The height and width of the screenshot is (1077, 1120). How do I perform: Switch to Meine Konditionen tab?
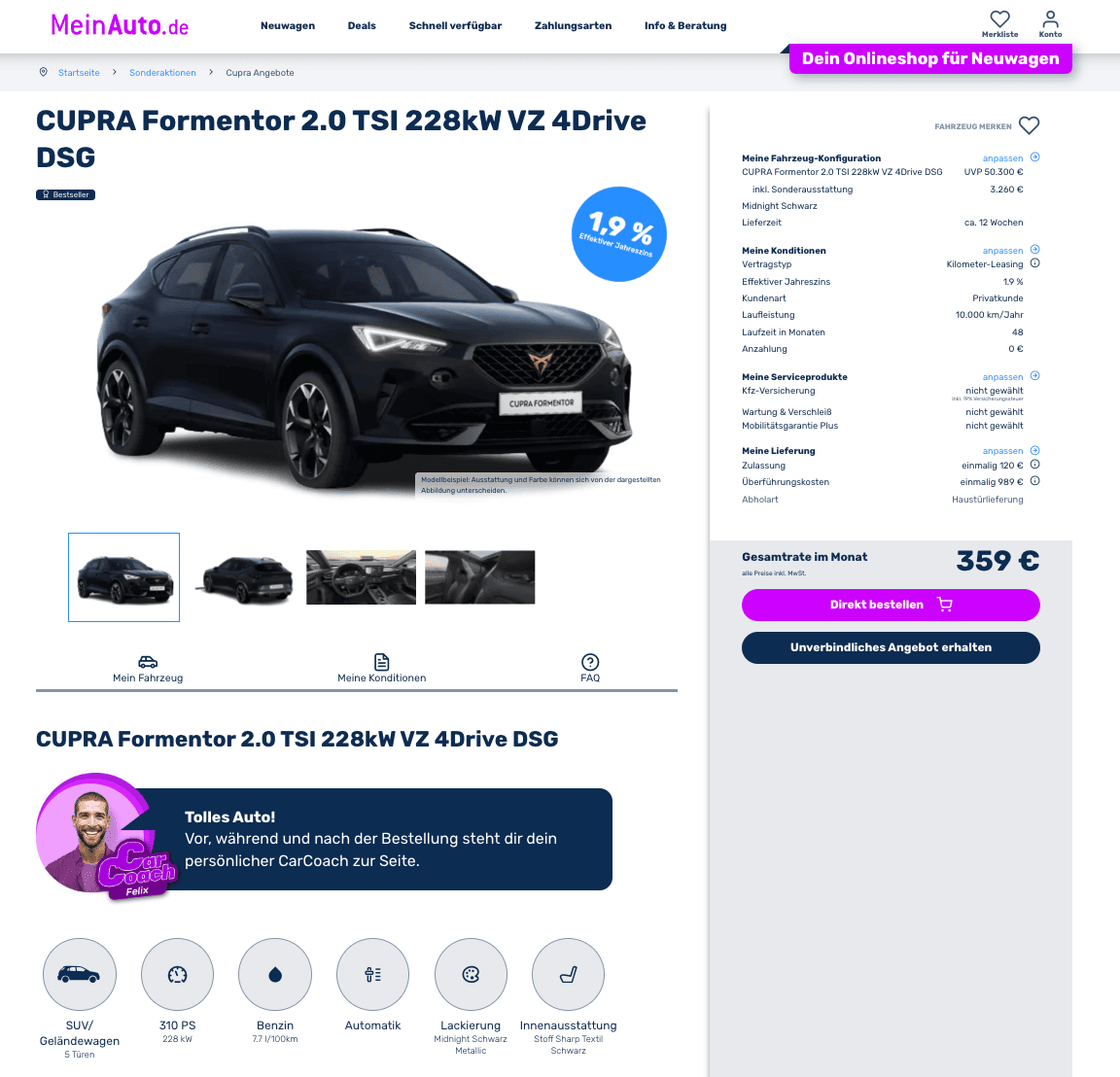click(x=381, y=669)
